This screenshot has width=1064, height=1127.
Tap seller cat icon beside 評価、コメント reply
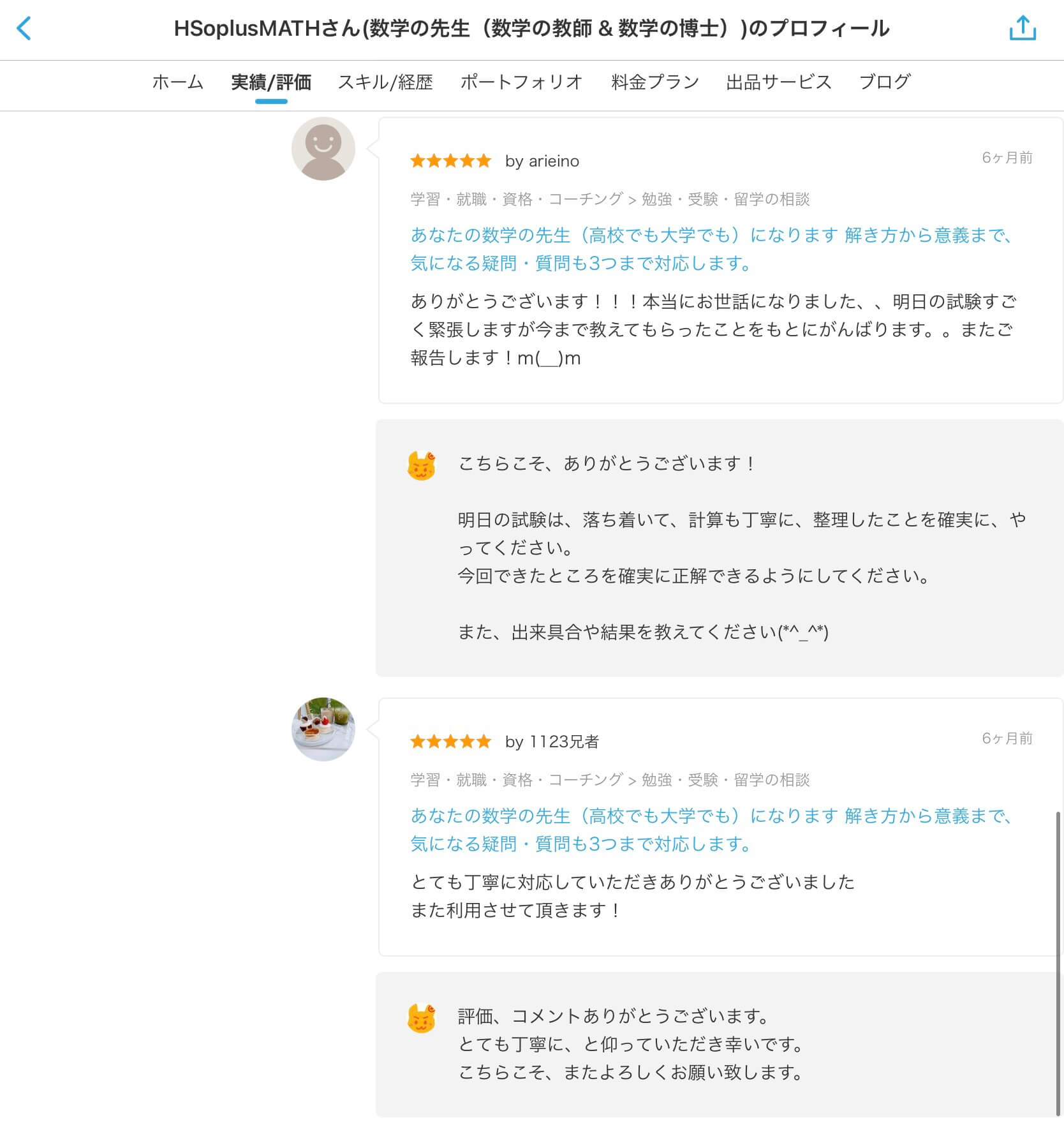(x=422, y=1019)
